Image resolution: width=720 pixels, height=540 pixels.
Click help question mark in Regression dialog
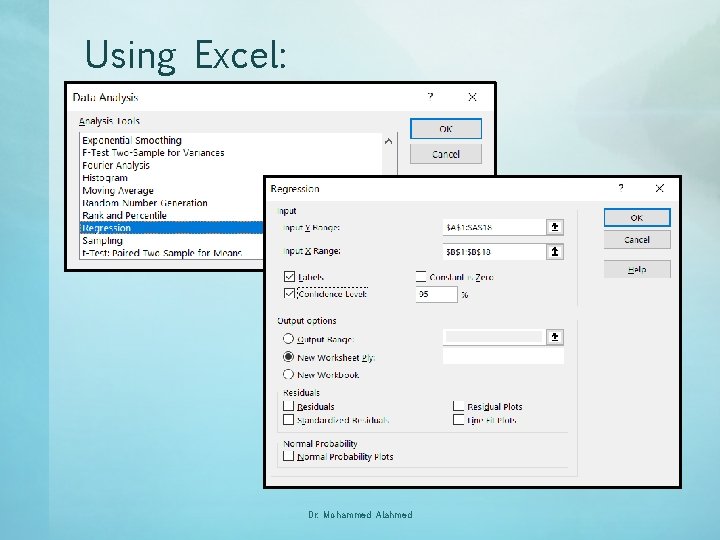[x=621, y=188]
